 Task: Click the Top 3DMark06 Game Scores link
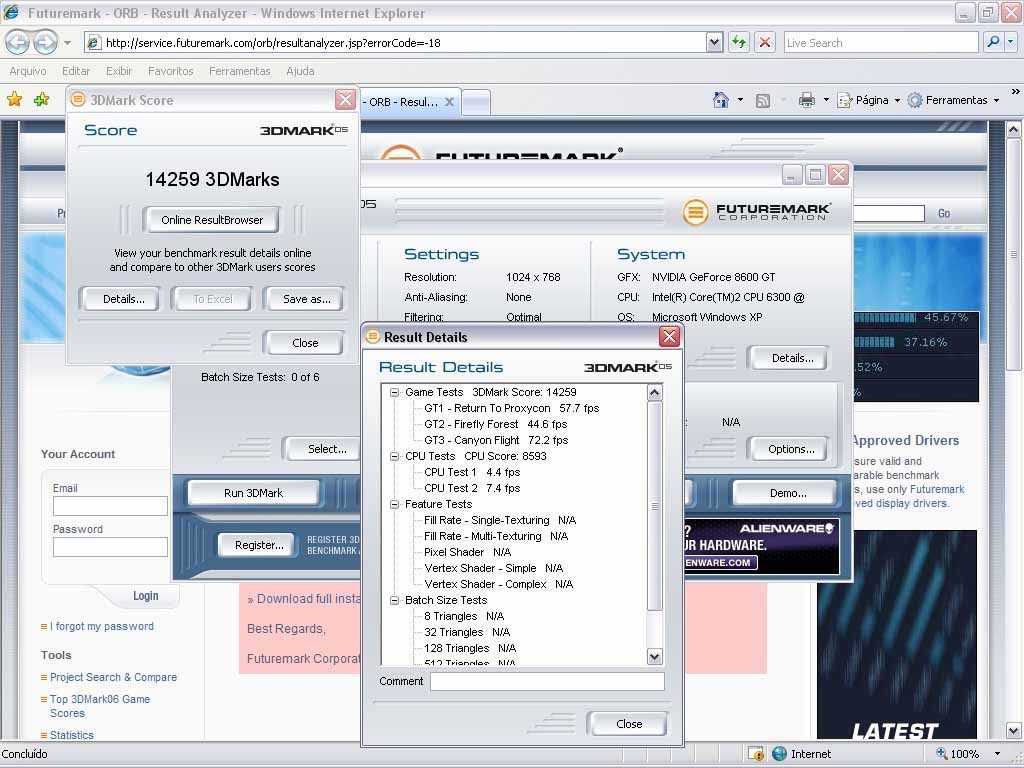[x=100, y=706]
